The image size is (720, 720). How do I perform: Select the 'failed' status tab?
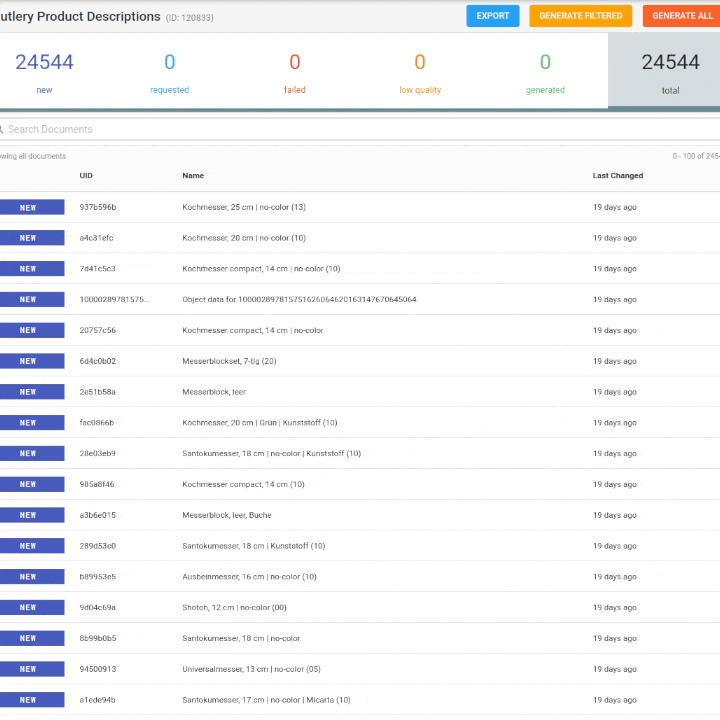295,71
